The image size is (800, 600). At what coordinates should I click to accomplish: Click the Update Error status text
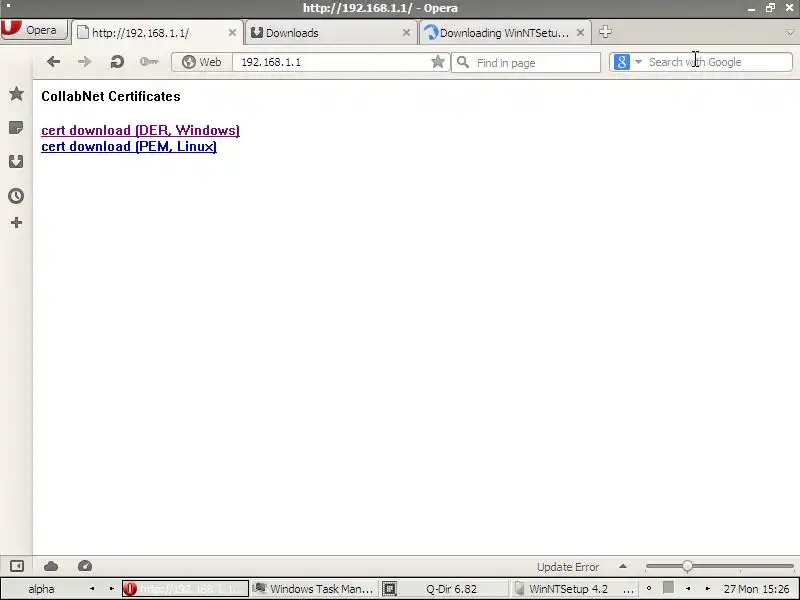click(568, 567)
